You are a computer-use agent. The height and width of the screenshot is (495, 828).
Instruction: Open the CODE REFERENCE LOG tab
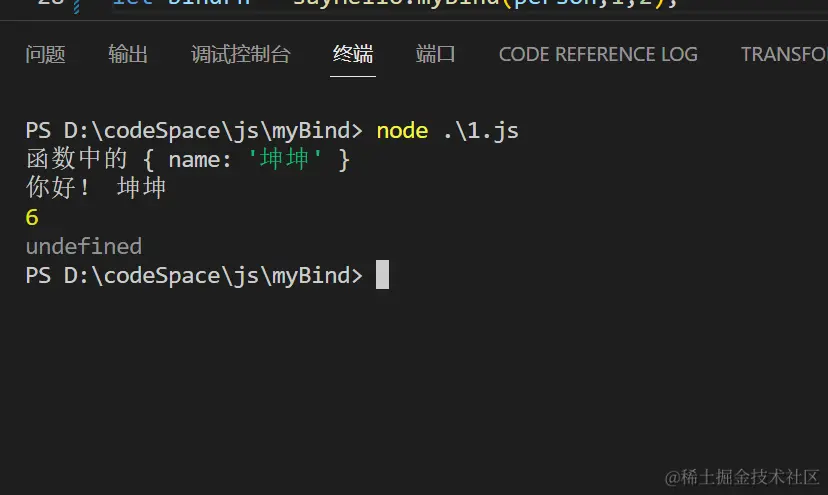point(598,54)
